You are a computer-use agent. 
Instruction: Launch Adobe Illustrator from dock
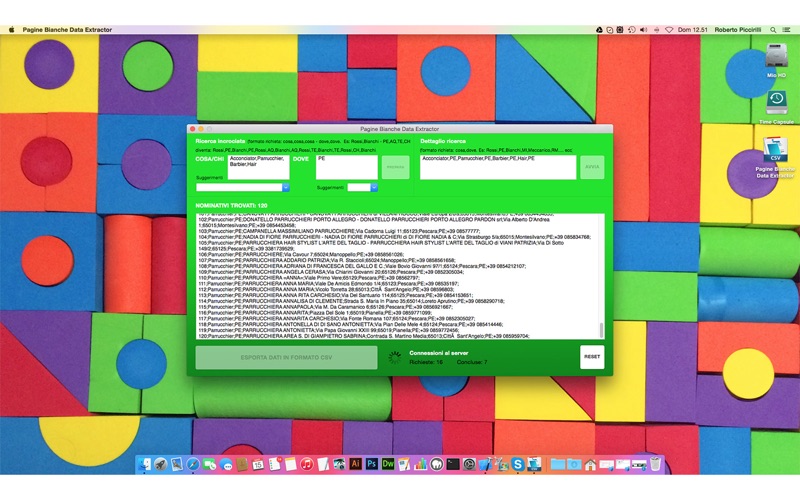356,464
